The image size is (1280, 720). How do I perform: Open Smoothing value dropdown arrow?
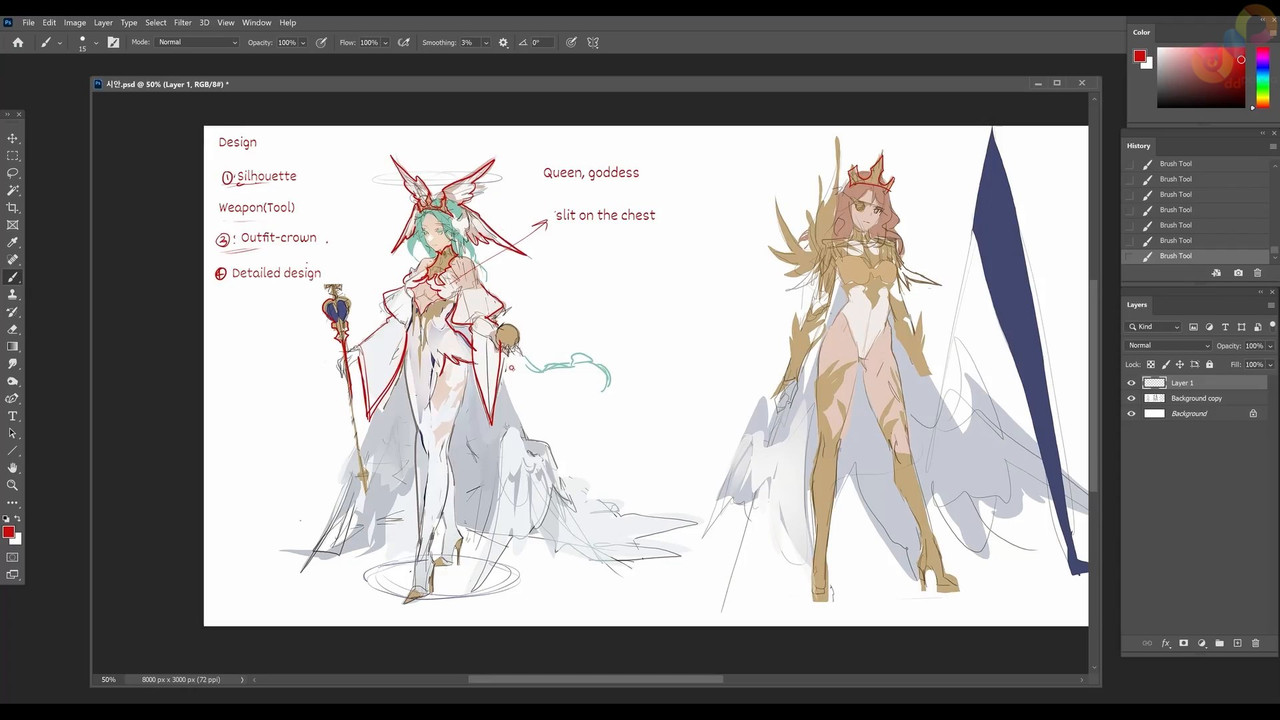(x=484, y=42)
